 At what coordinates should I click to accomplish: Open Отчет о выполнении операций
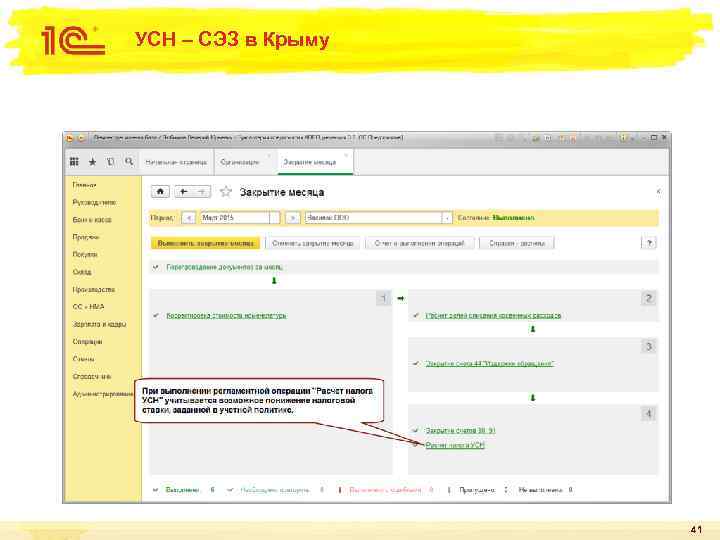[x=419, y=243]
